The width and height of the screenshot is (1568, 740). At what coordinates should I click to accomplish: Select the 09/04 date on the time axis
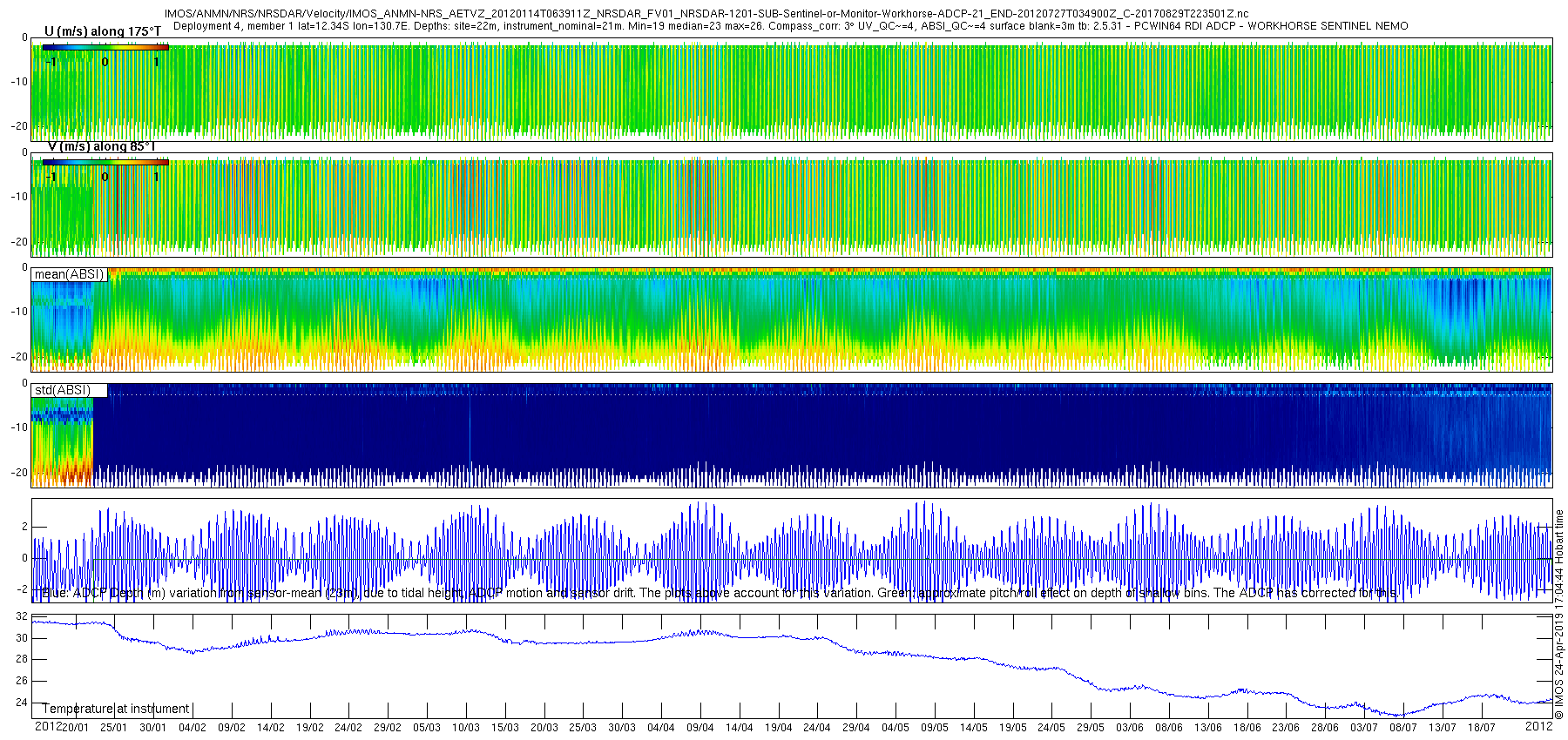(700, 728)
